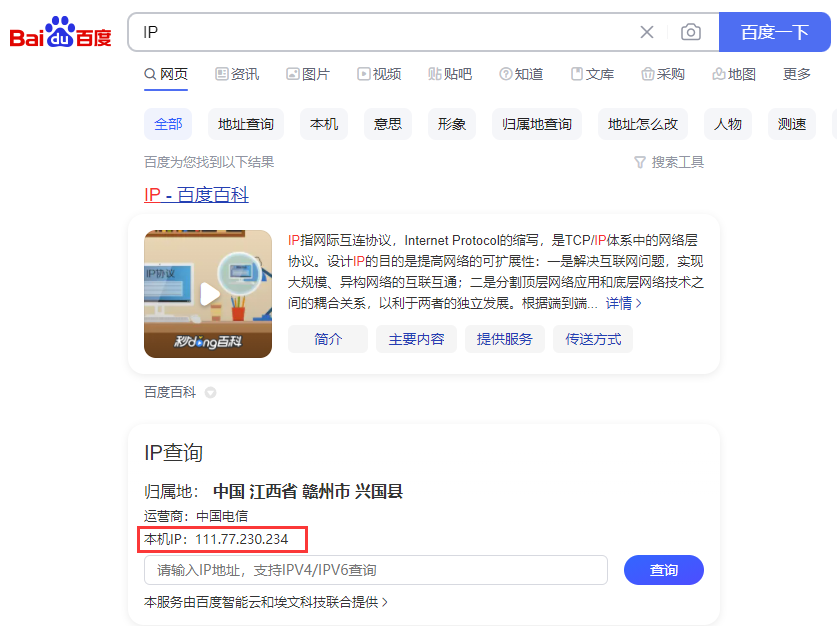Focus the IP address query input field
Viewport: 837px width, 626px height.
[376, 570]
